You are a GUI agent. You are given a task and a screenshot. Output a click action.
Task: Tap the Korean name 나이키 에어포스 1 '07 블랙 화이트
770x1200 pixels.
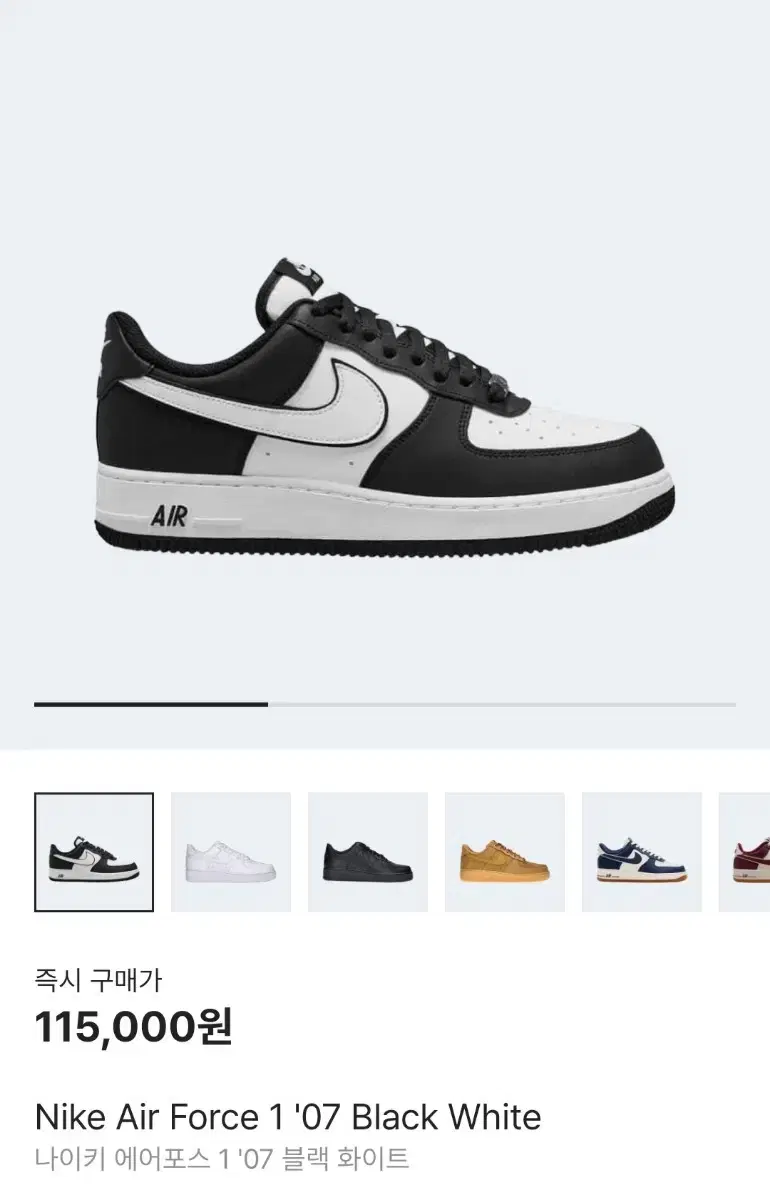click(222, 1159)
